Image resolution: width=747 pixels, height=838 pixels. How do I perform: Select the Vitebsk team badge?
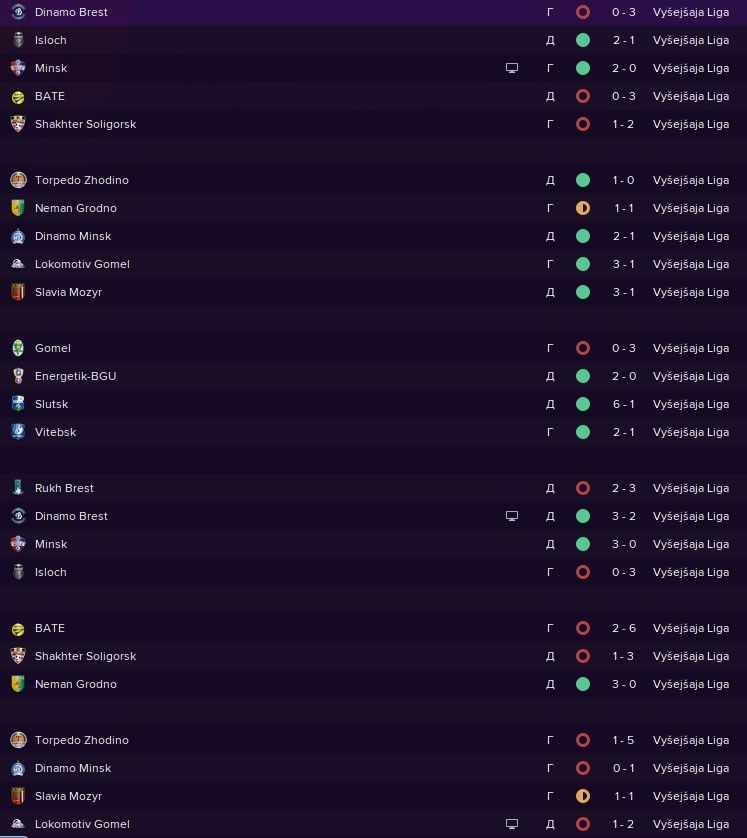click(x=18, y=432)
